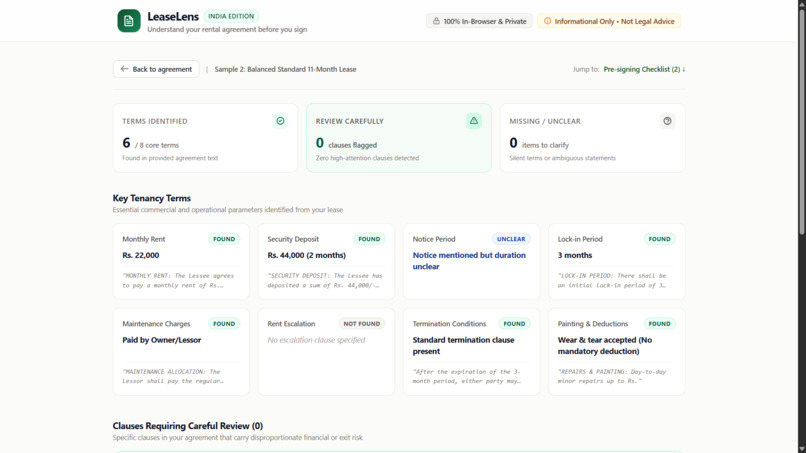Viewport: 806px width, 453px height.
Task: Click the '0 clauses flagged' count
Action: click(346, 143)
